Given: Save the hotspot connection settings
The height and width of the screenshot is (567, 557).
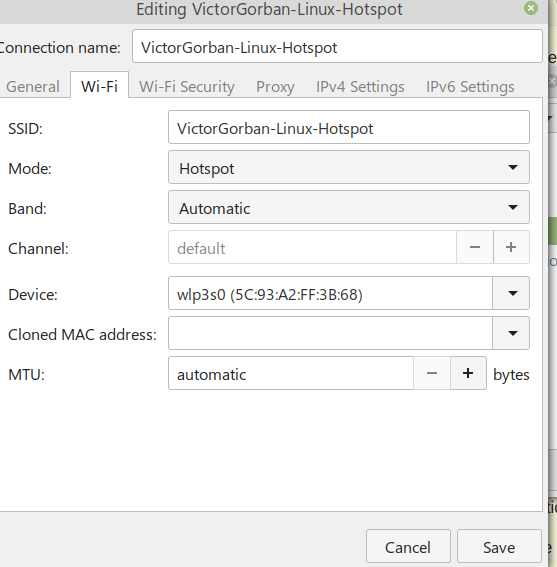Looking at the screenshot, I should point(499,547).
